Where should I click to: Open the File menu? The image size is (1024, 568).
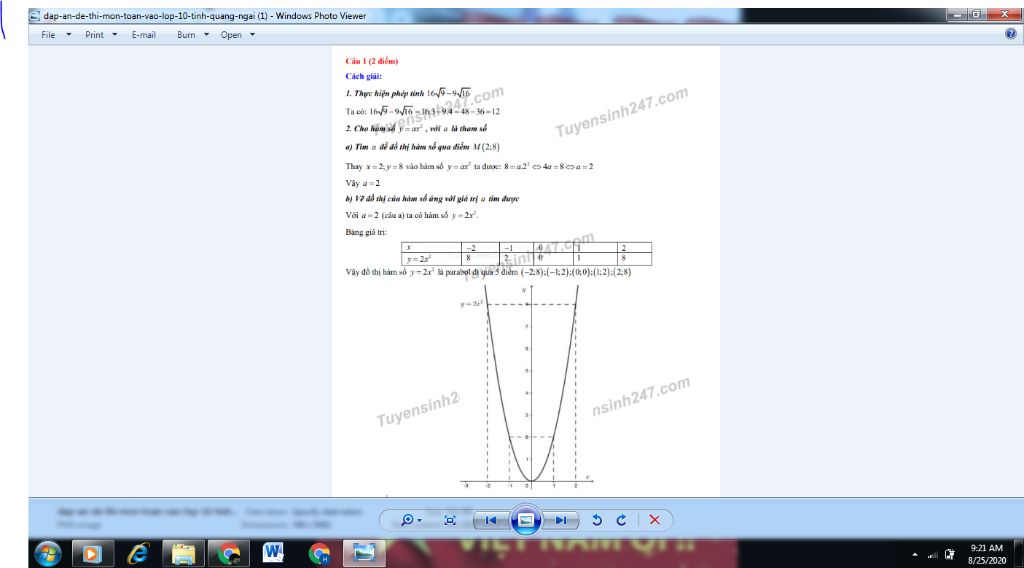point(48,35)
